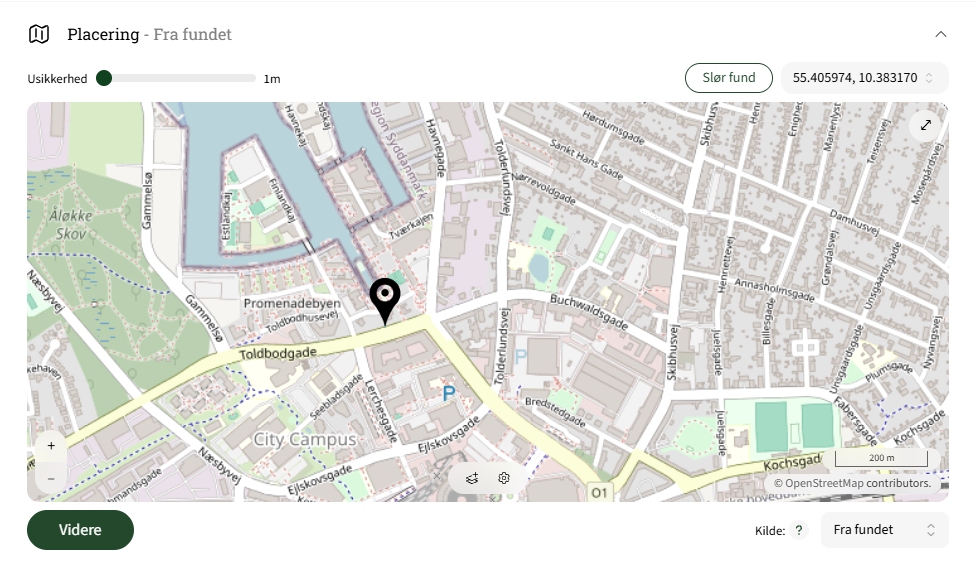The width and height of the screenshot is (976, 570).
Task: Open the Fra fundet source dropdown
Action: coord(884,530)
